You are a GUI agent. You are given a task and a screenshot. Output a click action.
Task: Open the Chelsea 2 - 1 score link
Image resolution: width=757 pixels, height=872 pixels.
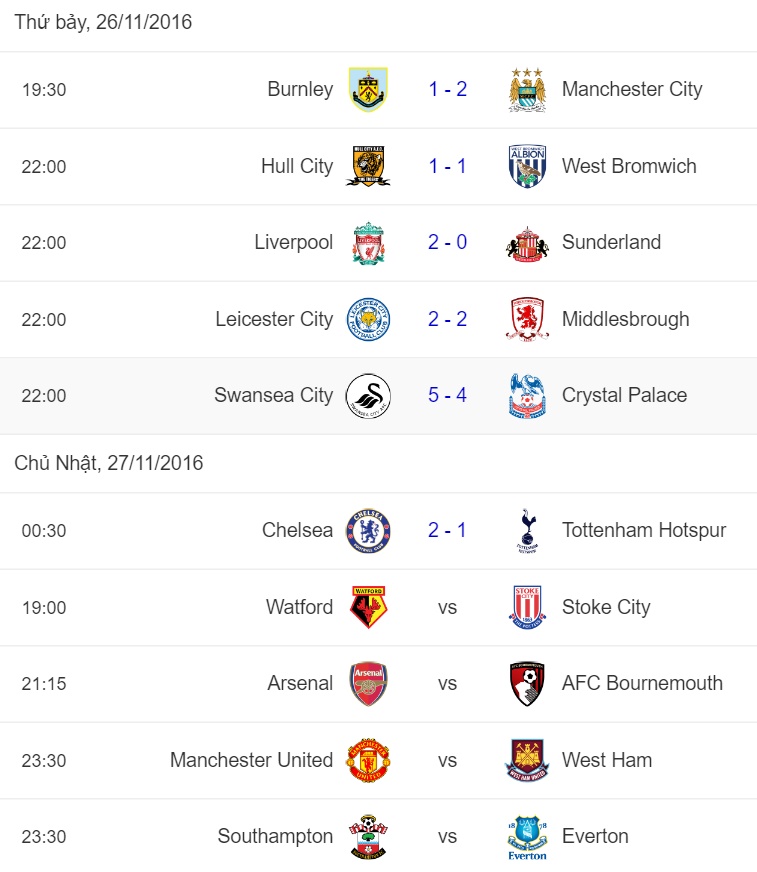click(x=448, y=530)
